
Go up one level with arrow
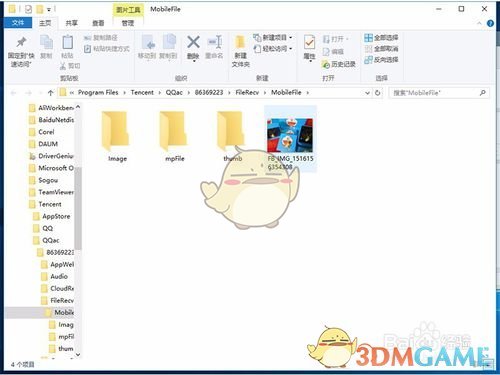point(50,93)
